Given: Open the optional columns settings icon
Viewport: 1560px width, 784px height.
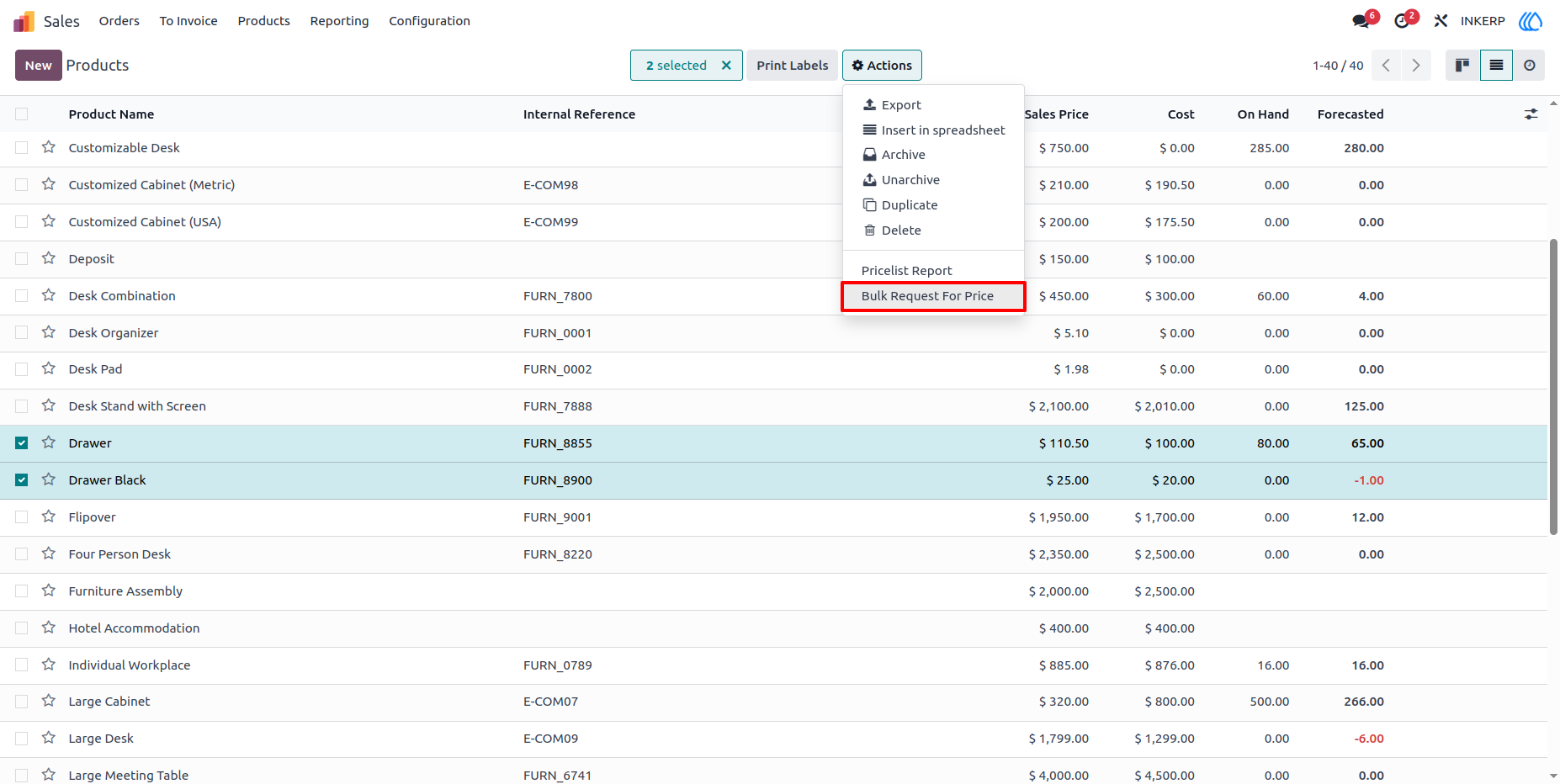Looking at the screenshot, I should coord(1531,114).
